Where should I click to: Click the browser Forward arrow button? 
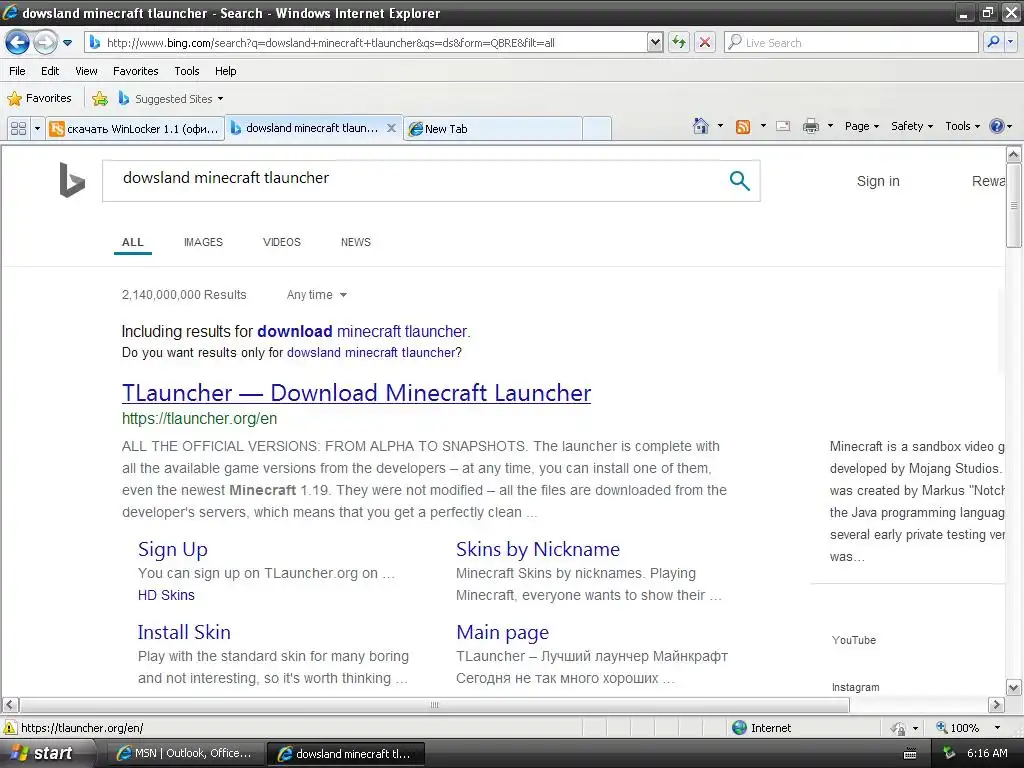(x=45, y=43)
